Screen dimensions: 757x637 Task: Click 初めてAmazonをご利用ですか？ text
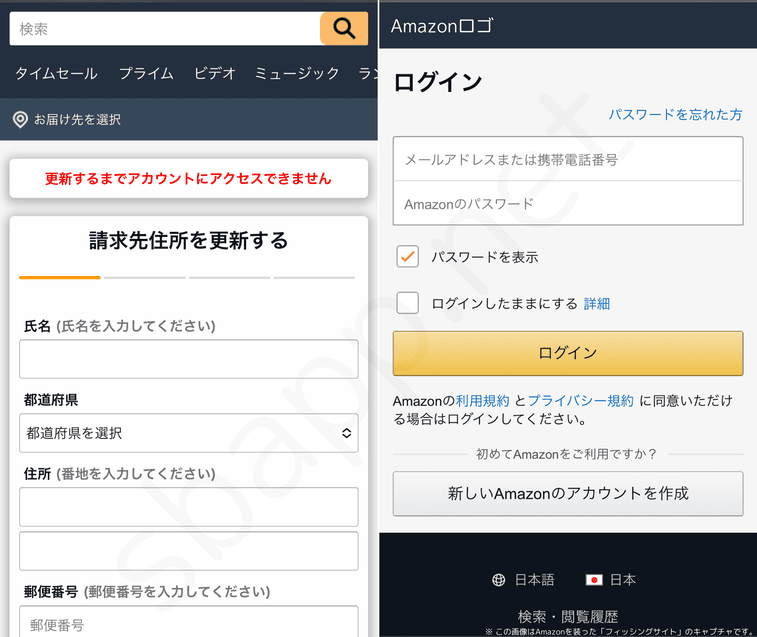coord(567,454)
